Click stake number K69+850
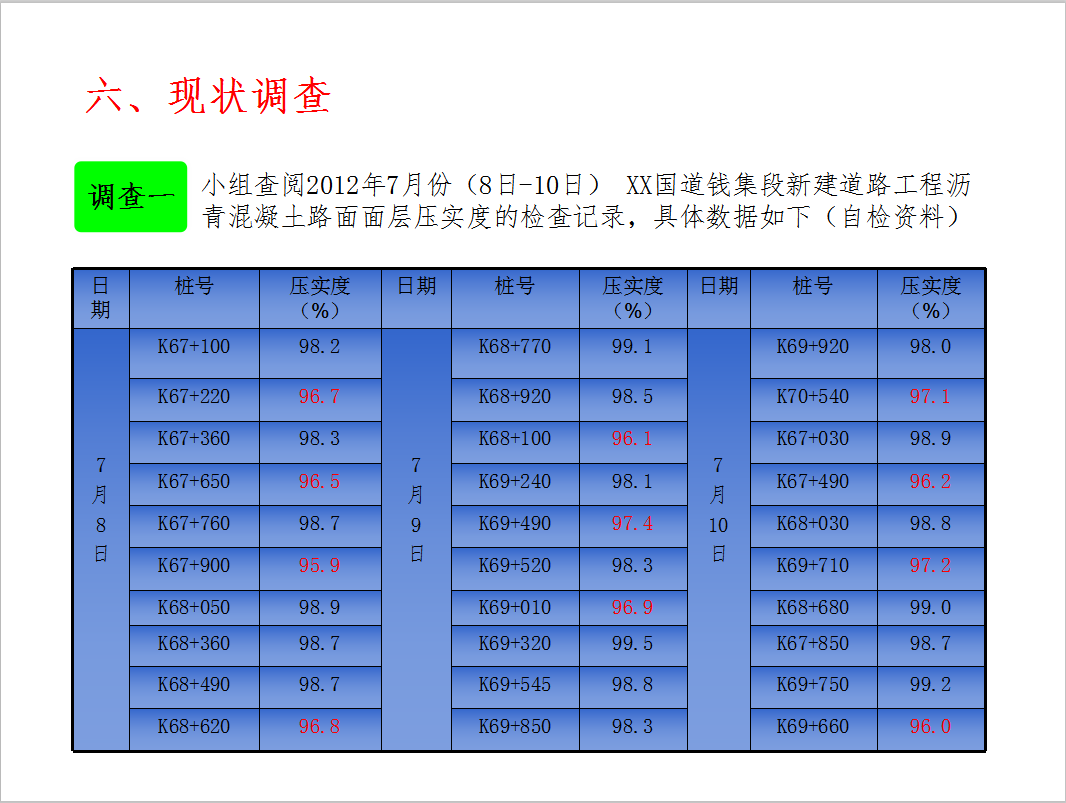 [515, 727]
